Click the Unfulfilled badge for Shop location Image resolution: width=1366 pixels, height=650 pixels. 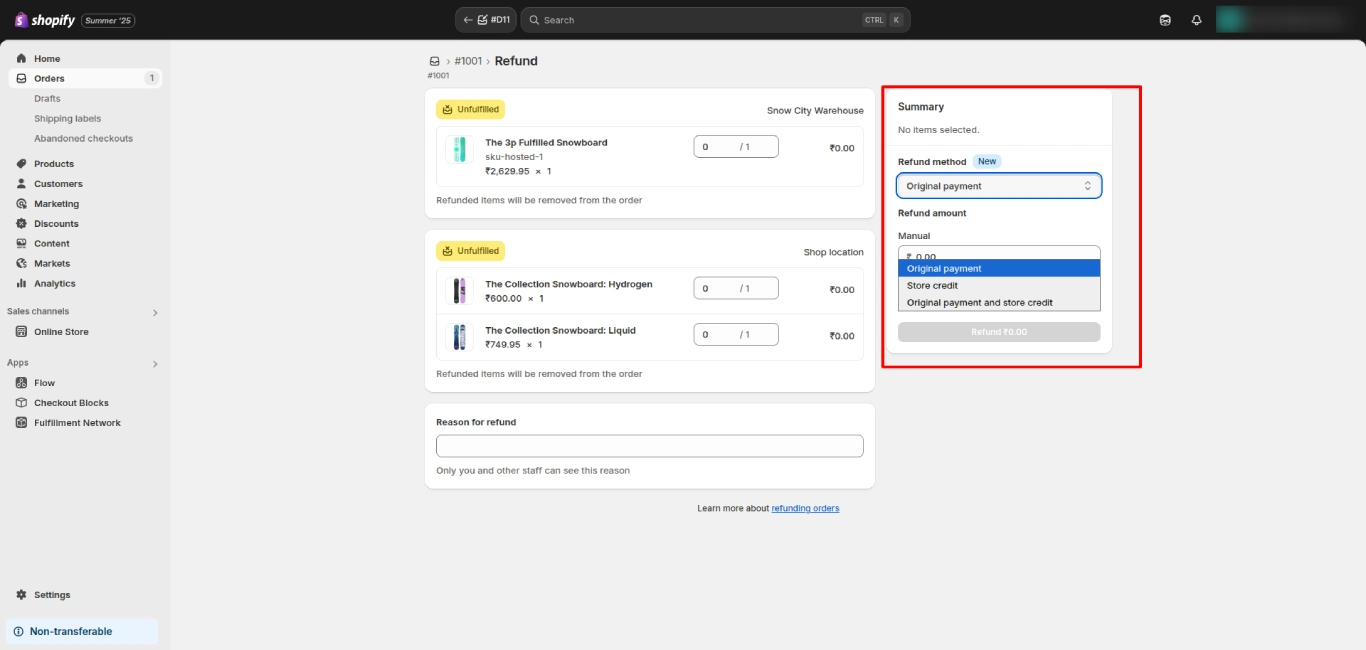470,252
